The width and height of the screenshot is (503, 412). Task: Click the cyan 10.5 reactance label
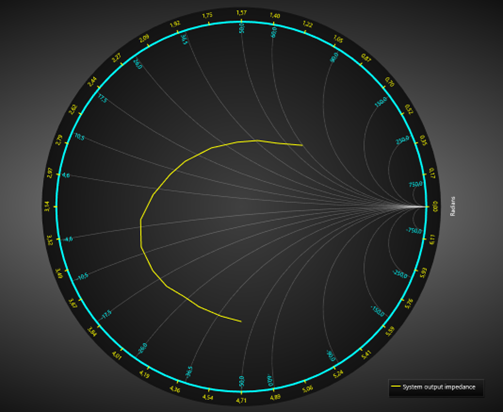pos(80,137)
